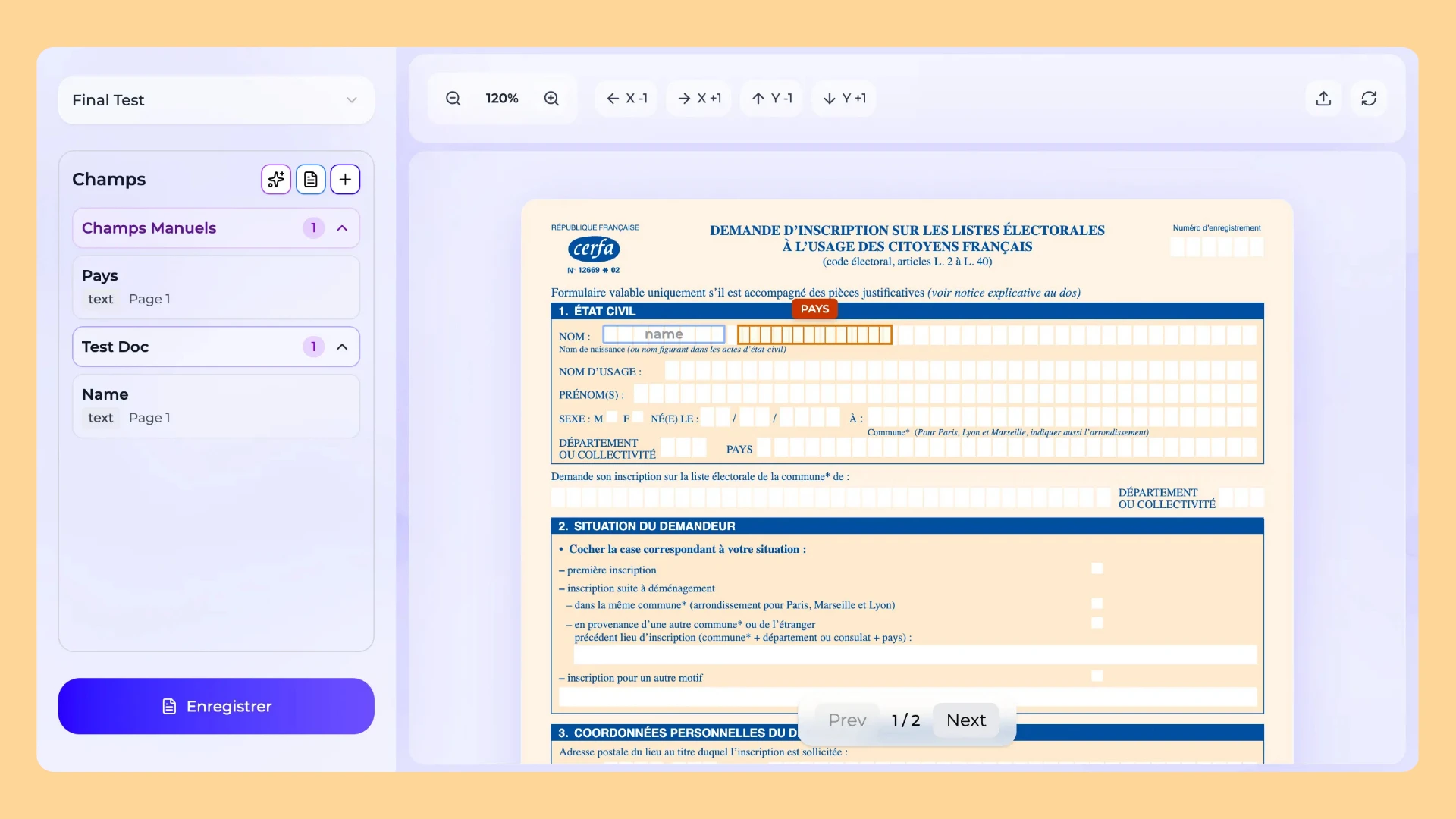Screen dimensions: 1456x819
Task: Select the Pays field card
Action: pyautogui.click(x=216, y=287)
